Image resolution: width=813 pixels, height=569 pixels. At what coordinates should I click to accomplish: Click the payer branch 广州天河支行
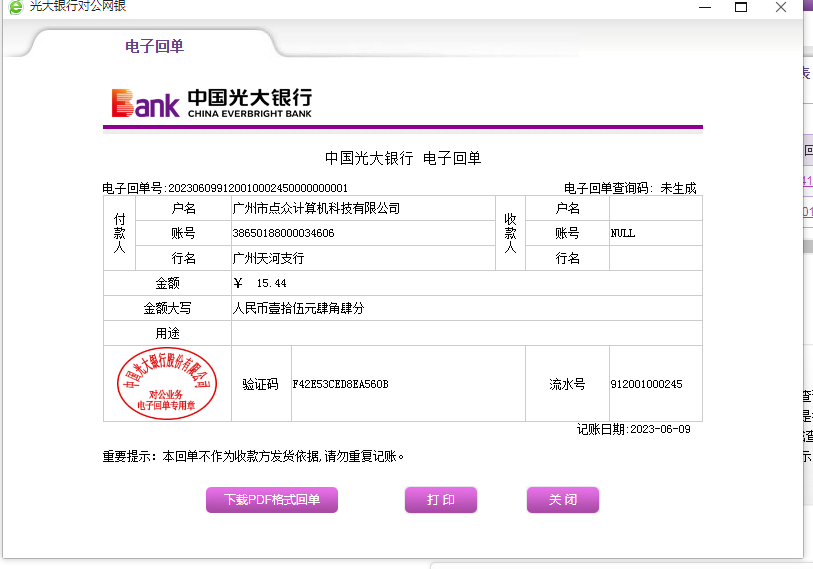pyautogui.click(x=268, y=258)
